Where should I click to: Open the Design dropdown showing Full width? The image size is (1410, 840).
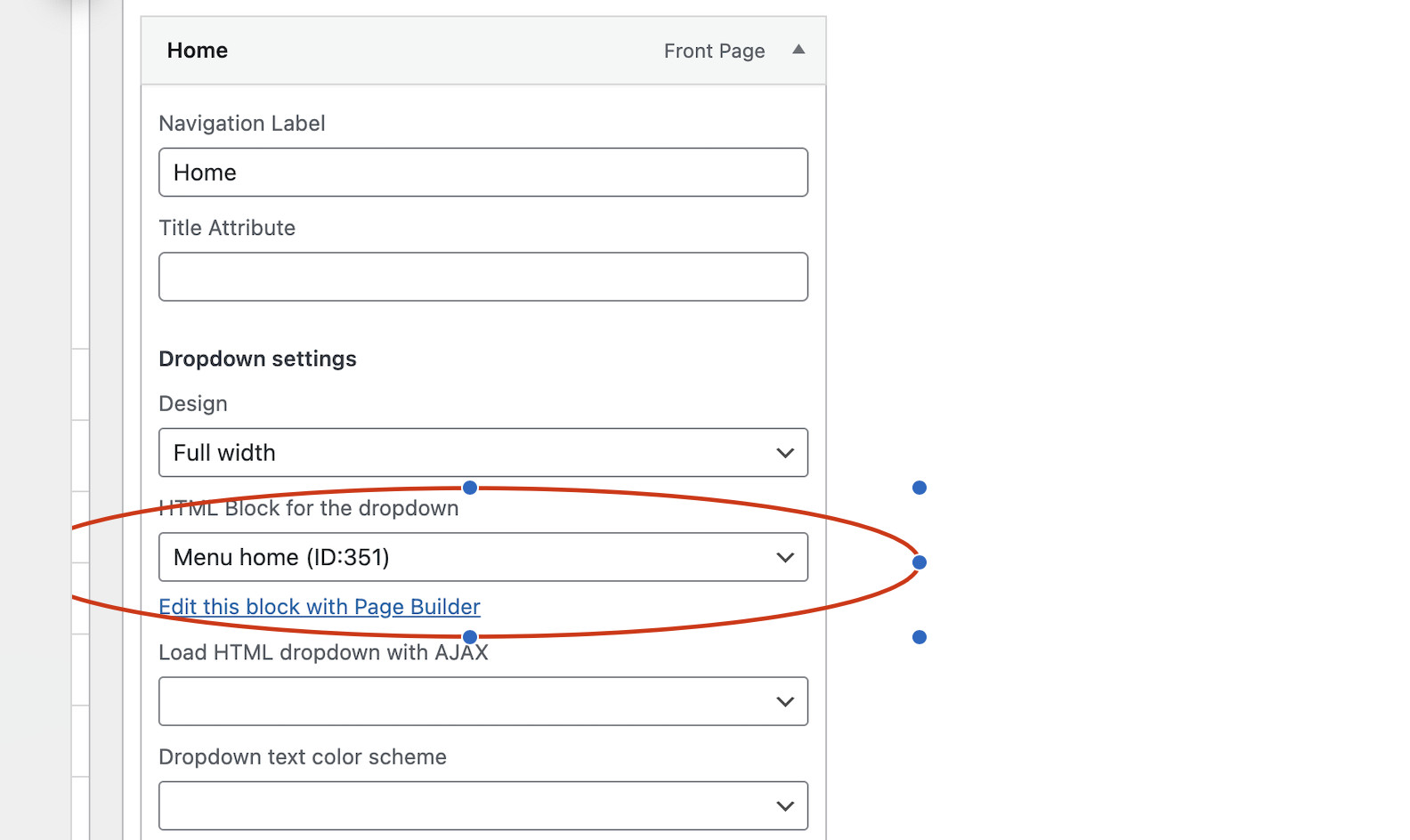[482, 453]
